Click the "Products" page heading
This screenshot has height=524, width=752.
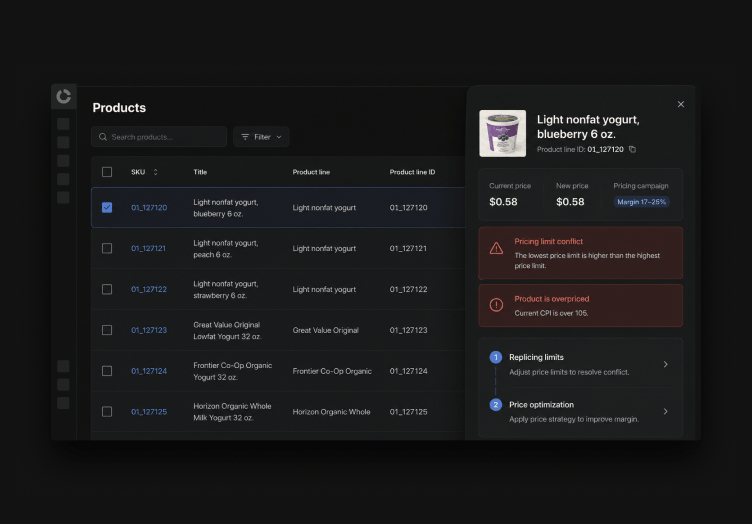pyautogui.click(x=119, y=108)
